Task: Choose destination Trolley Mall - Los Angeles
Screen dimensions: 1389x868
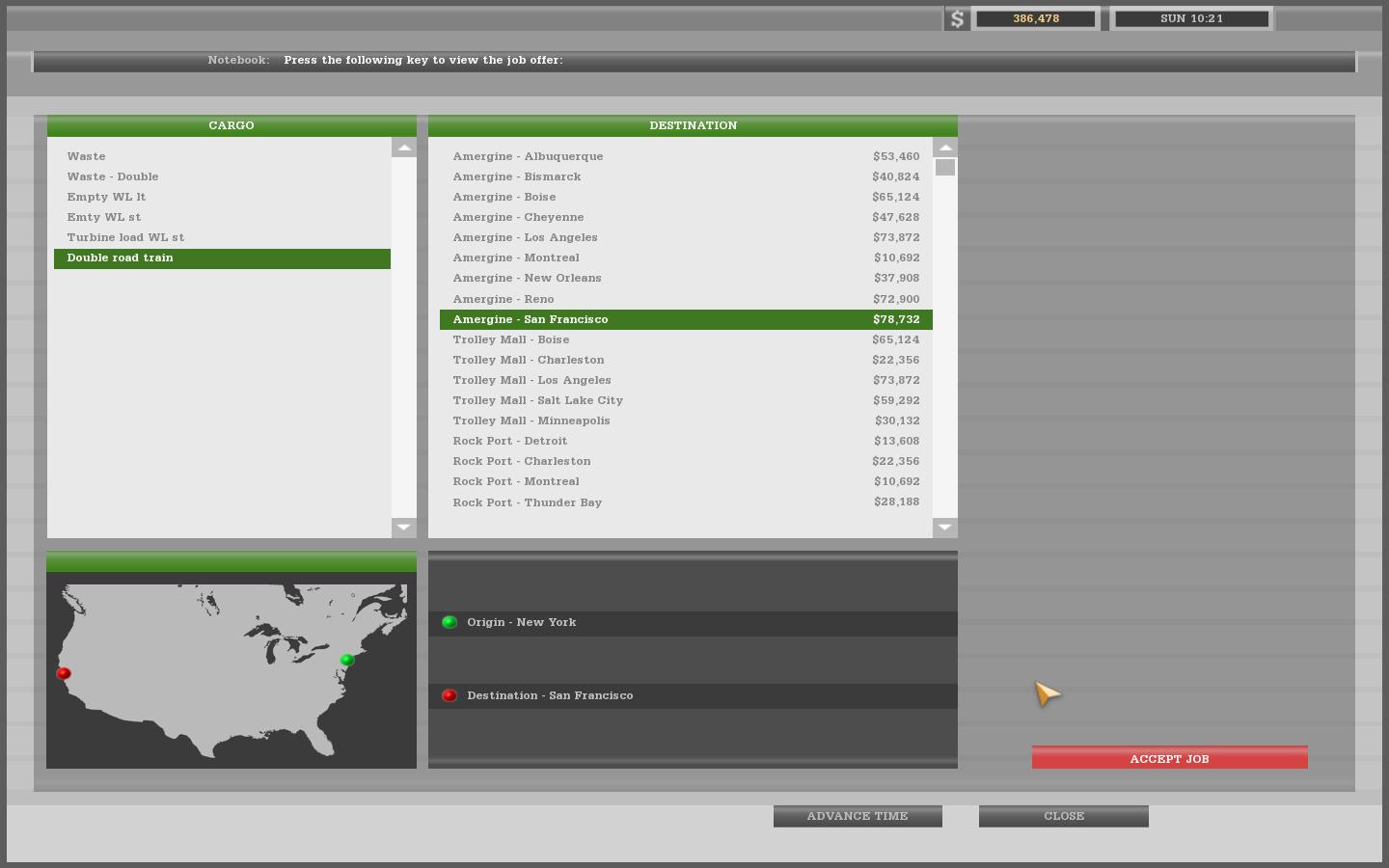Action: click(x=686, y=380)
